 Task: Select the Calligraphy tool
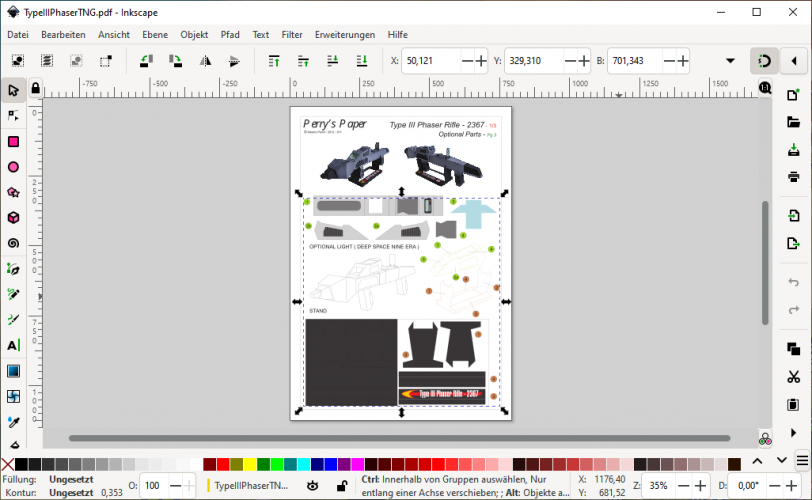pos(13,320)
